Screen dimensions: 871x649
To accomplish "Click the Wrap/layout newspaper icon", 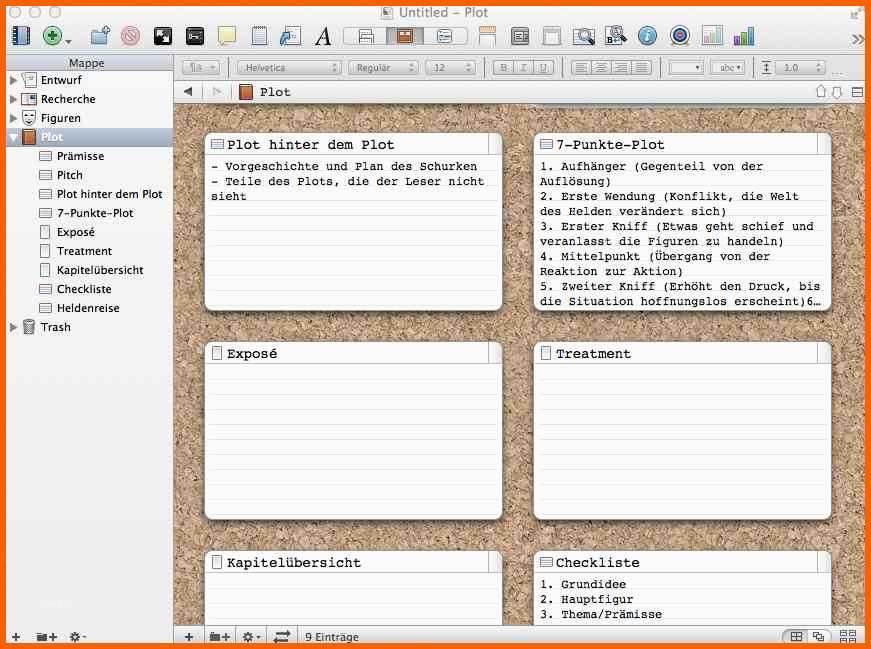I will tap(520, 37).
